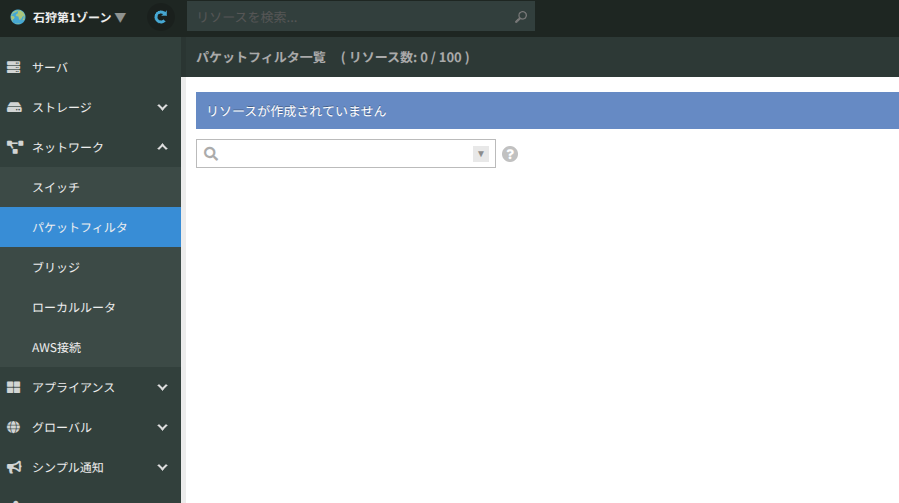Image resolution: width=899 pixels, height=503 pixels.
Task: Click the シンプル通知 label in the sidebar
Action: pyautogui.click(x=68, y=467)
